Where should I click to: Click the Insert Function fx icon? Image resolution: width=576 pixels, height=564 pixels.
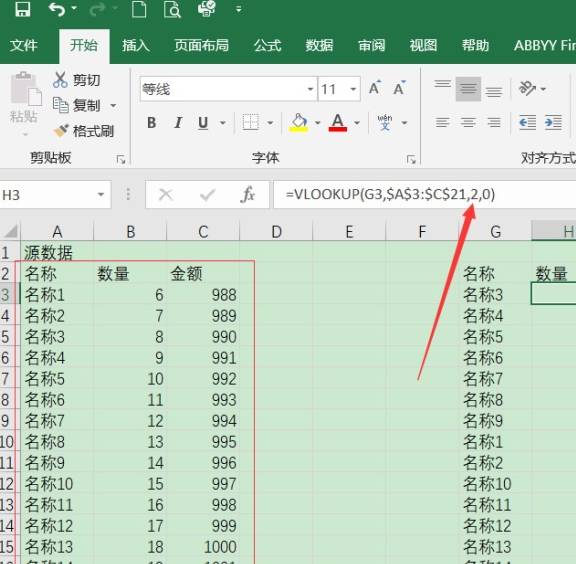tap(248, 194)
